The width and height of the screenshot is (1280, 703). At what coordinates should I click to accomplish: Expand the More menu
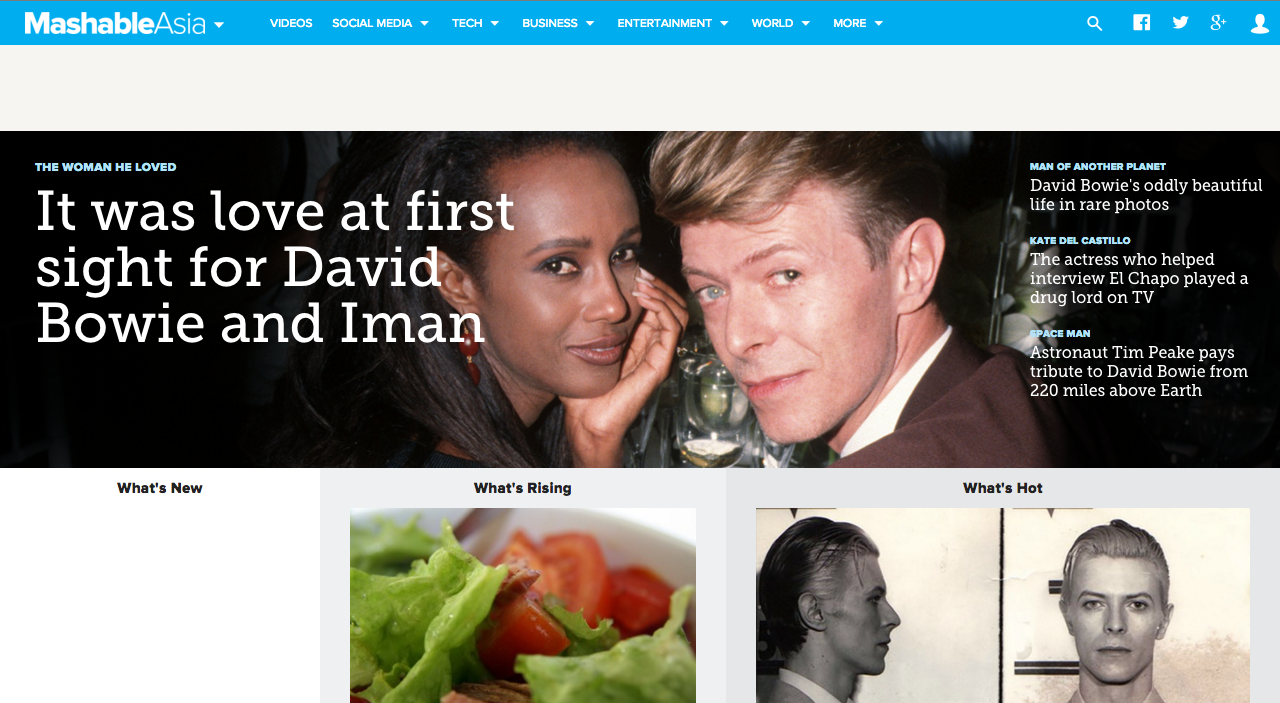click(x=858, y=23)
